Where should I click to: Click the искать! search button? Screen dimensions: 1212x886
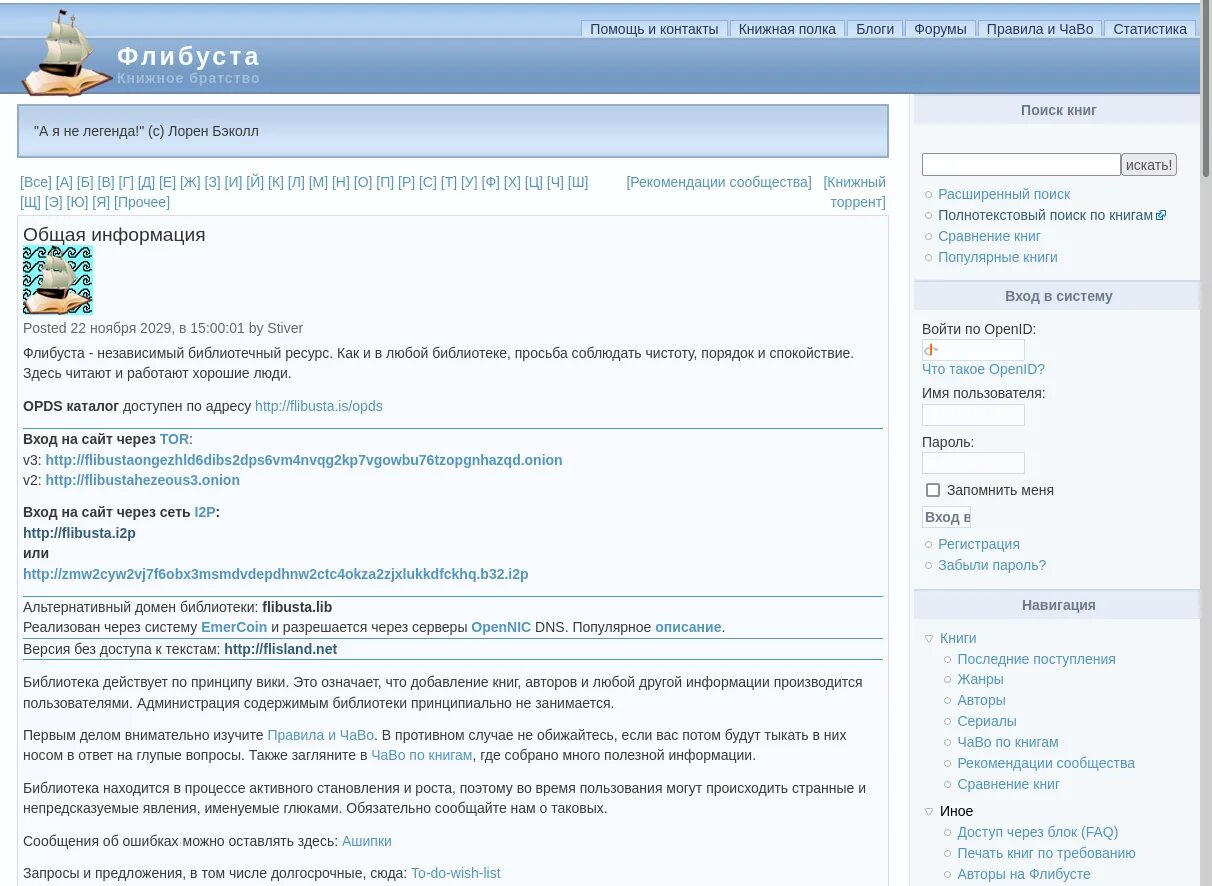(x=1149, y=164)
